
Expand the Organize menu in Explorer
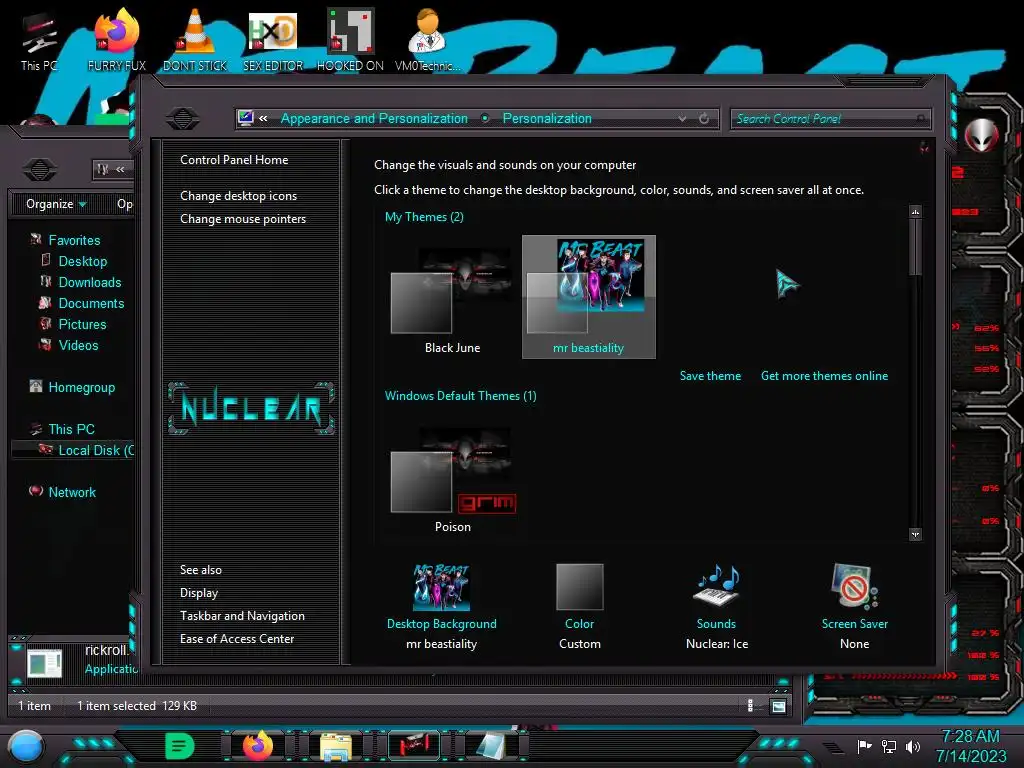pyautogui.click(x=56, y=204)
